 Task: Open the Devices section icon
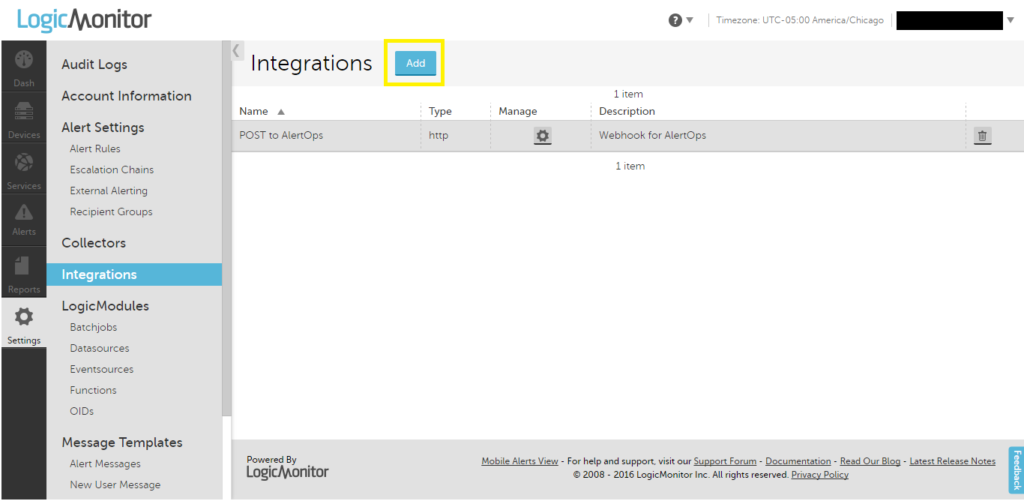(23, 117)
